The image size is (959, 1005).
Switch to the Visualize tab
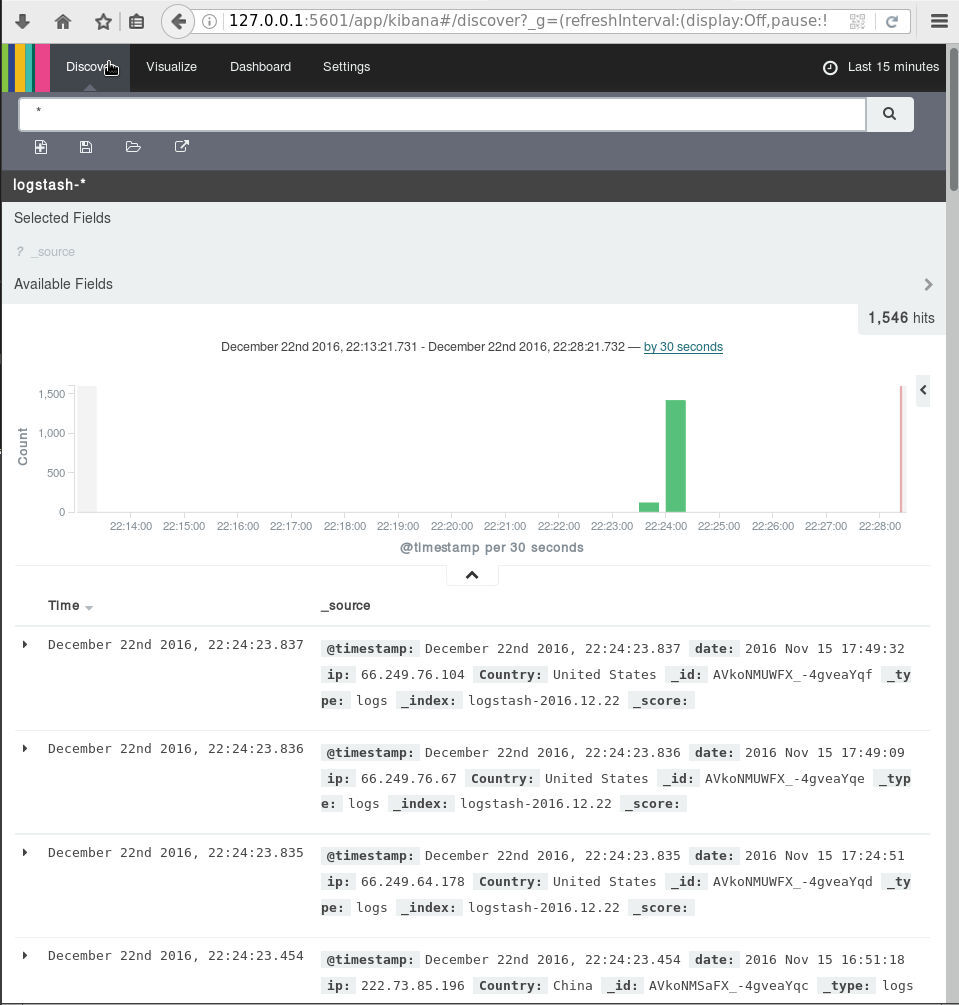tap(171, 67)
